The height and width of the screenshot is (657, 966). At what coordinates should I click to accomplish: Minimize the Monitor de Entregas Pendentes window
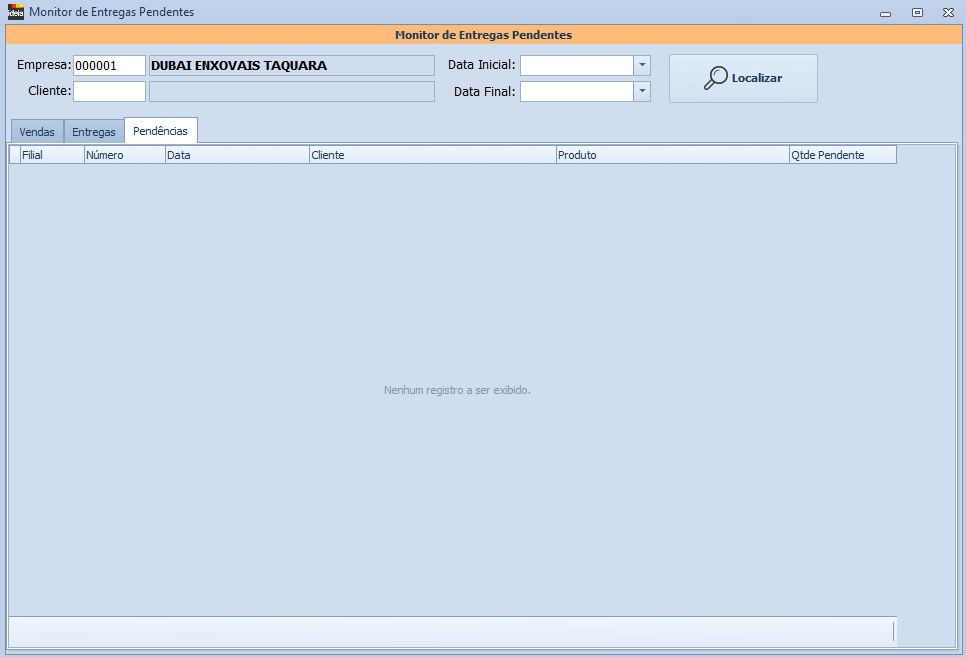(x=885, y=13)
